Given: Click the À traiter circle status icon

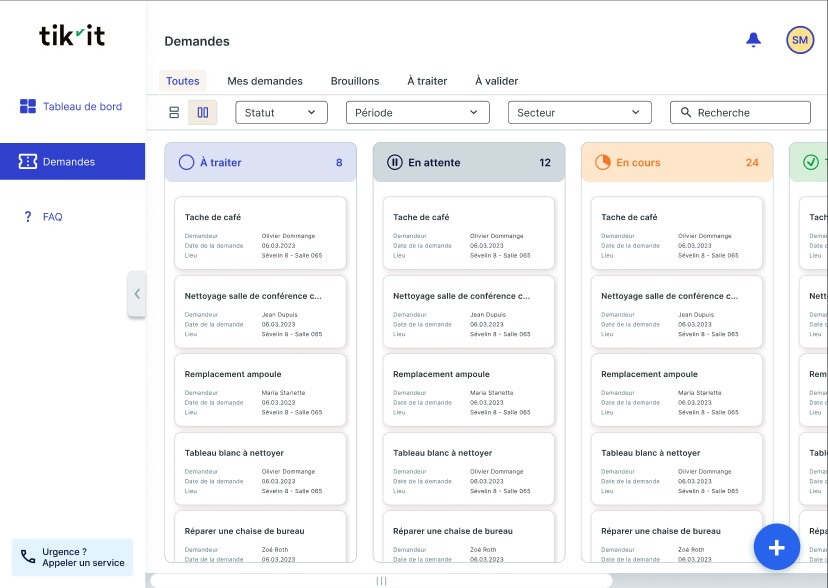Looking at the screenshot, I should point(186,162).
